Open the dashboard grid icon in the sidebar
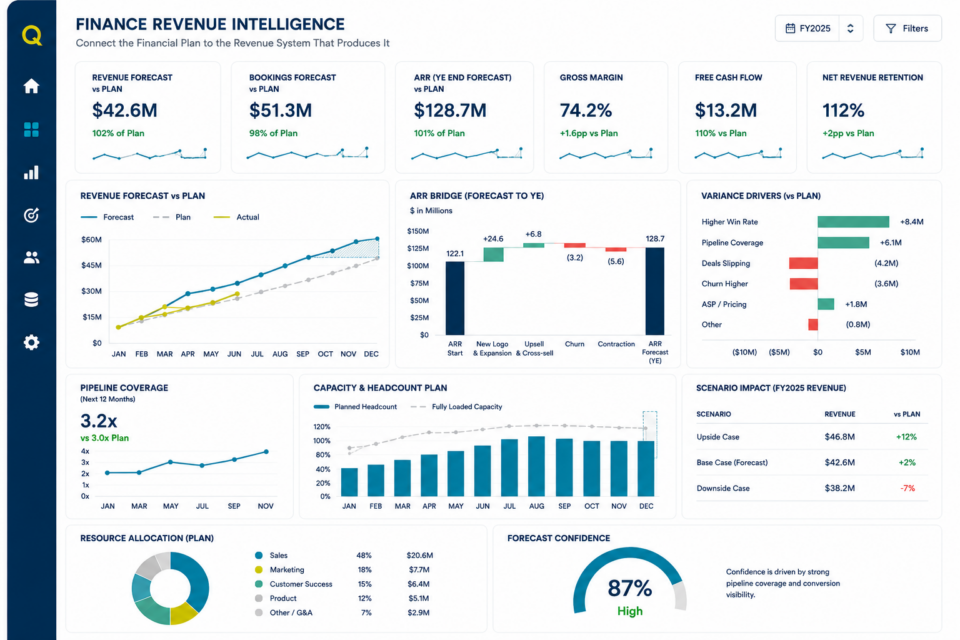Viewport: 960px width, 640px height. click(31, 129)
